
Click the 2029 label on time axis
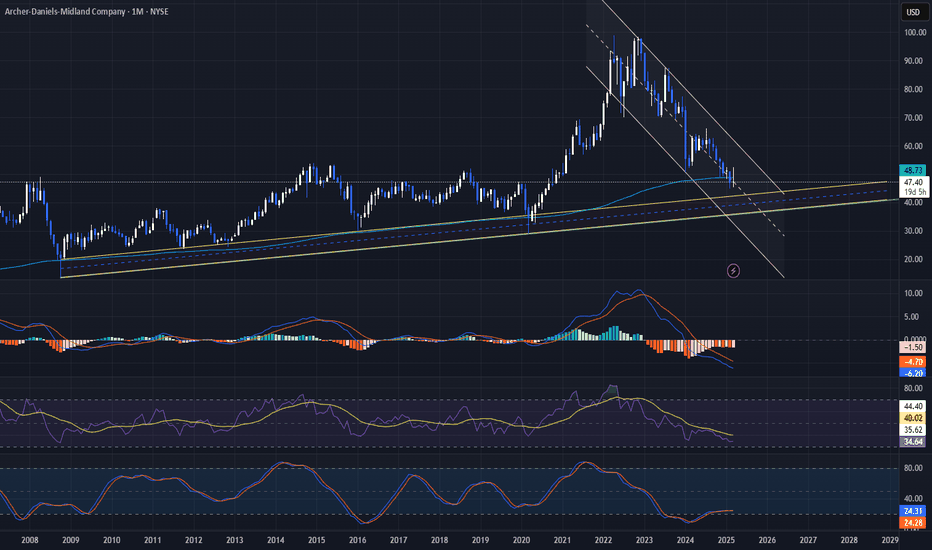coord(890,540)
